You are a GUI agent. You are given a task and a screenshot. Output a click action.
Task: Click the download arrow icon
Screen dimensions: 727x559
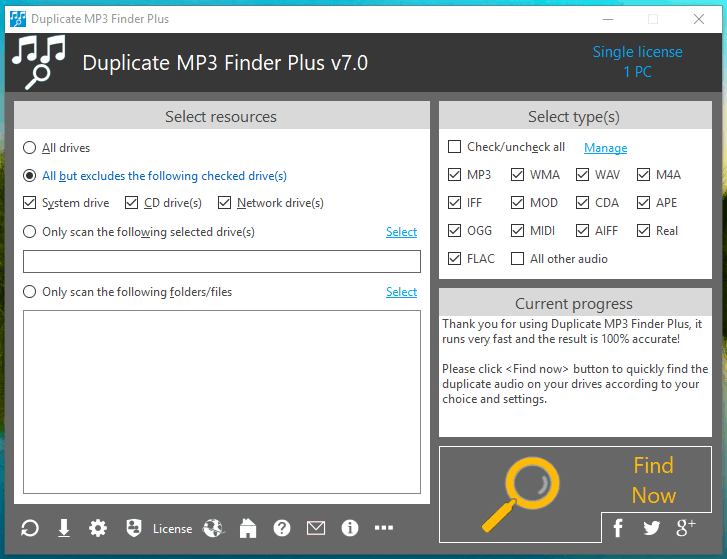coord(64,528)
